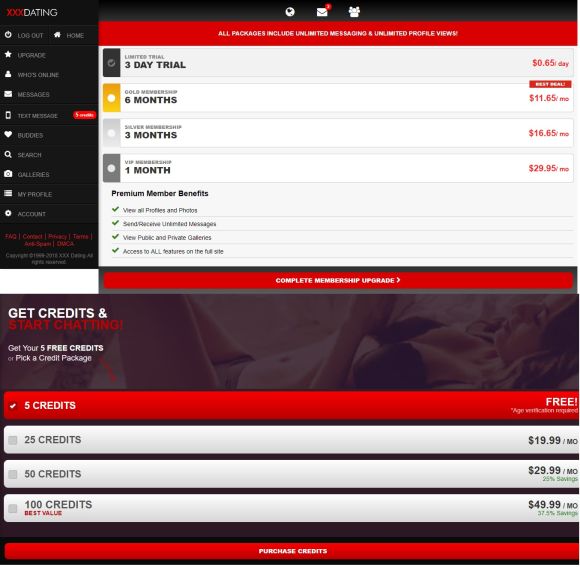Click the Log Out power icon
The image size is (580, 567).
pyautogui.click(x=8, y=35)
